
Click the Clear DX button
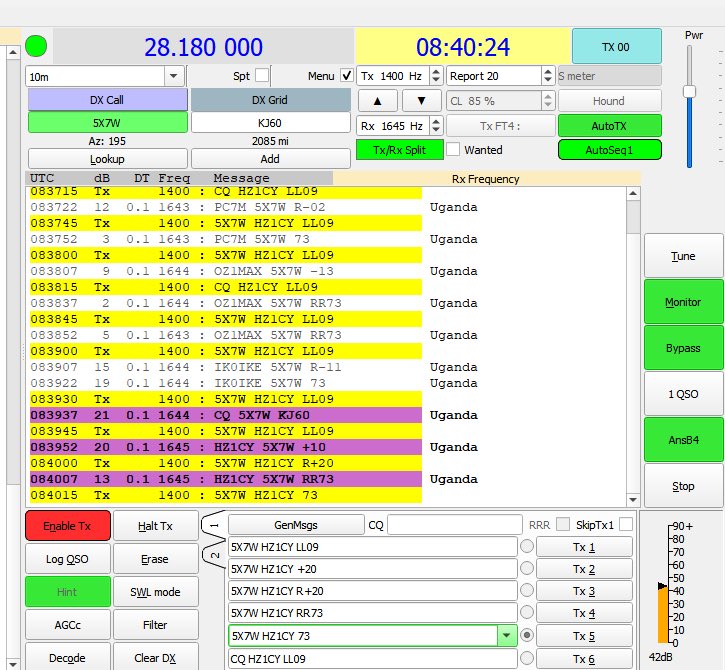[x=156, y=657]
